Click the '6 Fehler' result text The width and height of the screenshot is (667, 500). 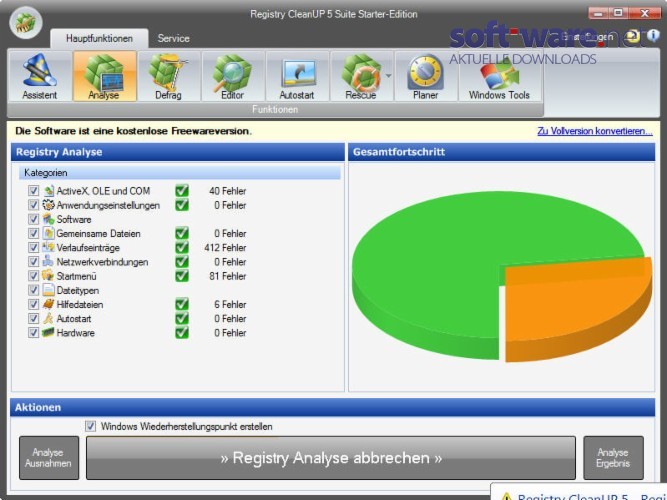click(x=230, y=304)
